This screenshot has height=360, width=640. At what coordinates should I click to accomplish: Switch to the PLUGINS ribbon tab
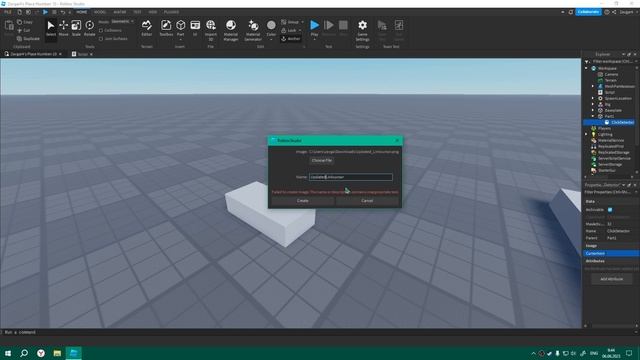click(171, 12)
